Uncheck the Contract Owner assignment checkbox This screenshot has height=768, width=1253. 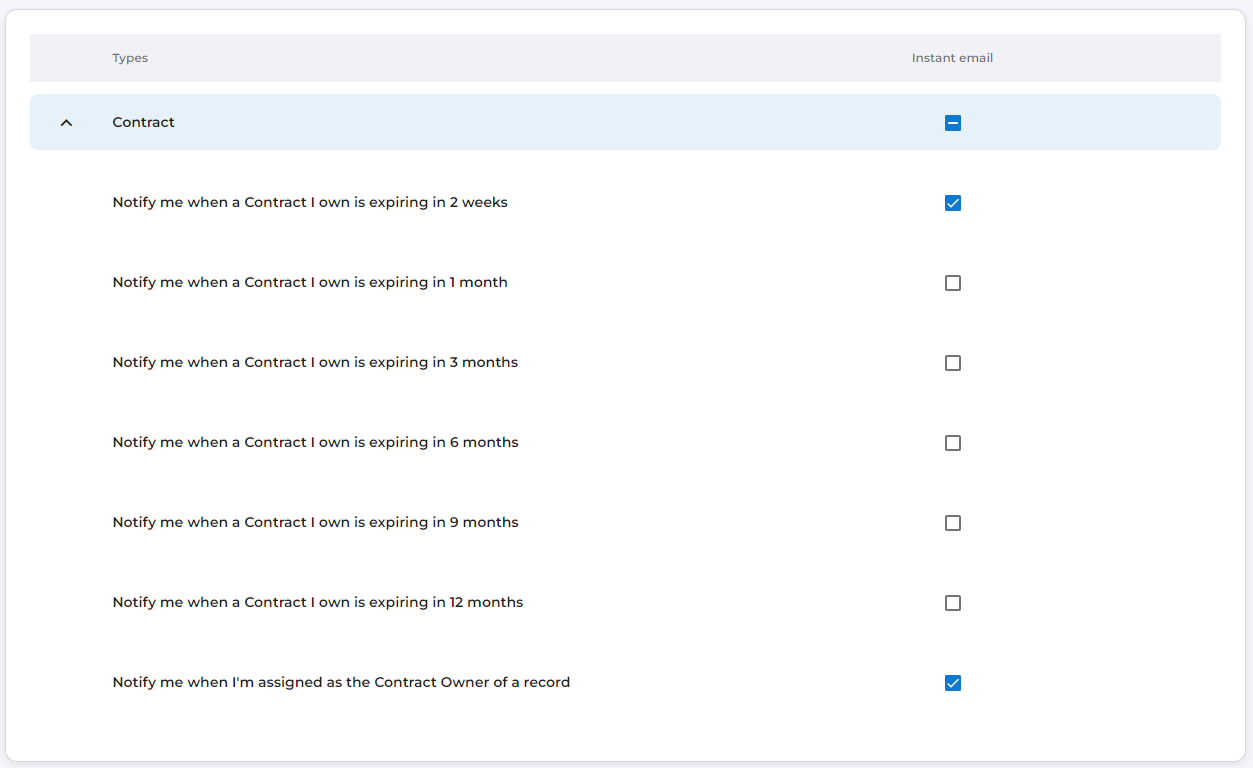pos(953,683)
